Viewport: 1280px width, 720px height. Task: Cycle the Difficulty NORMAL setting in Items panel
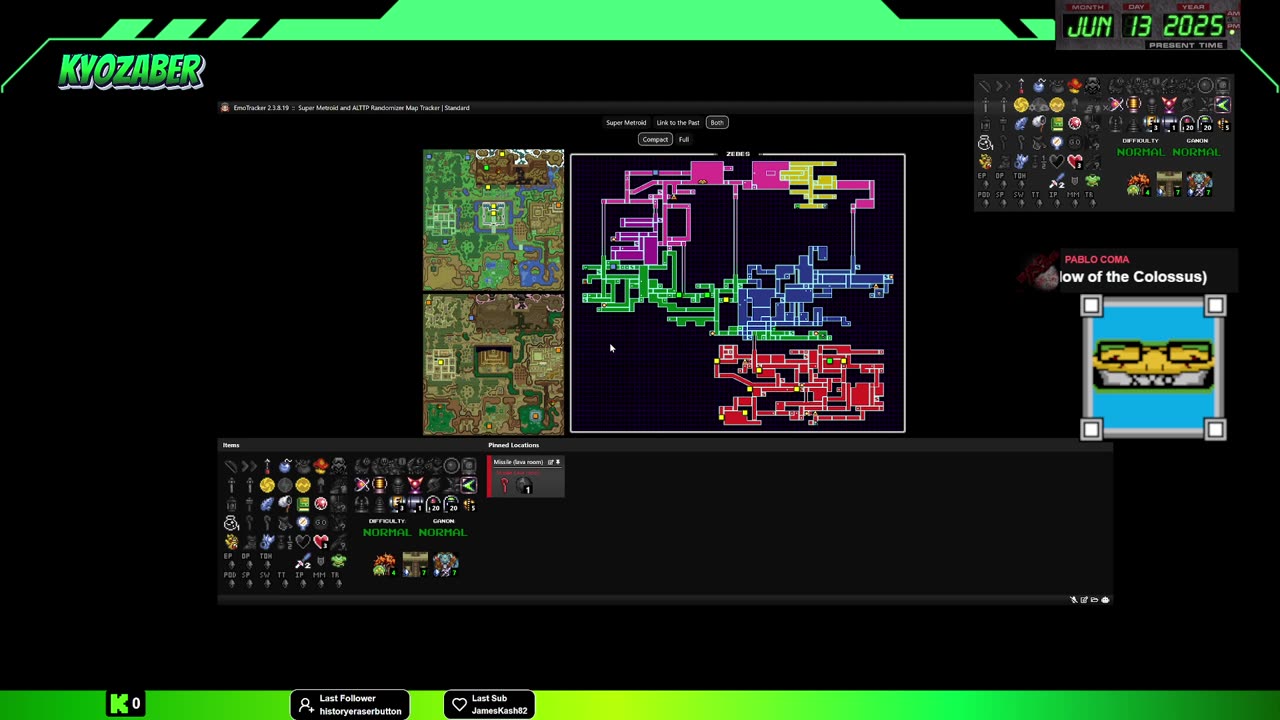[387, 532]
